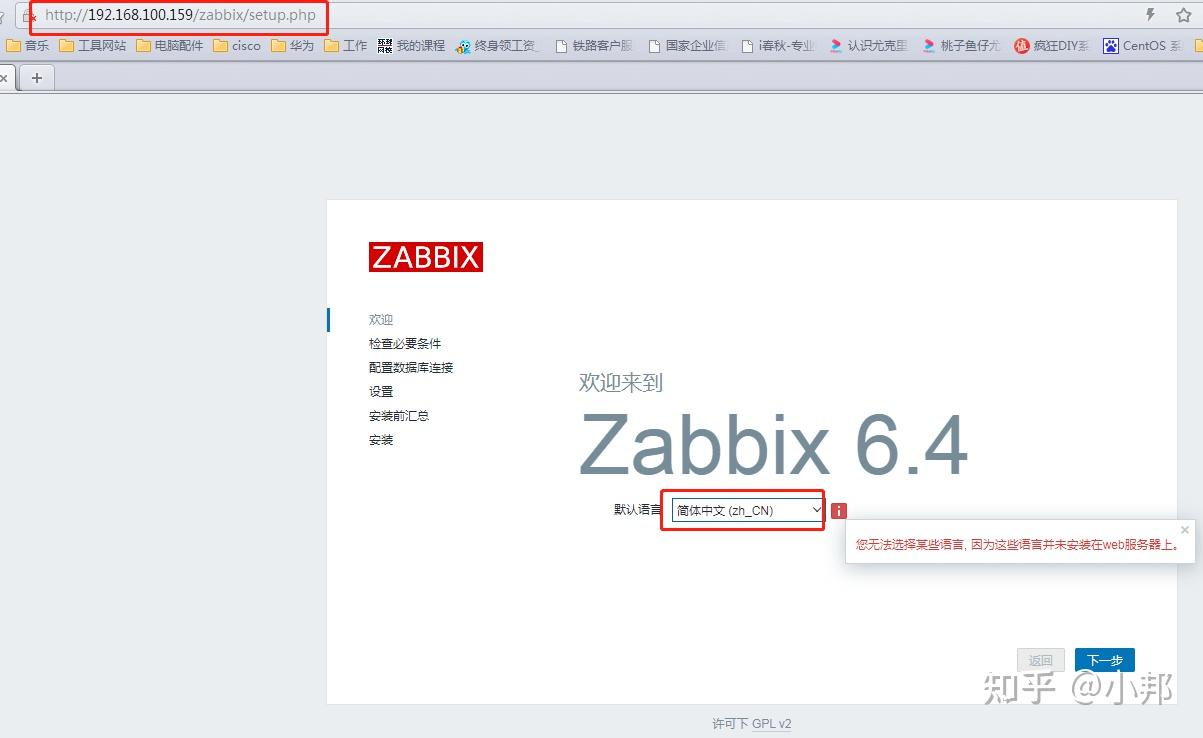Click the language warning message text
This screenshot has width=1203, height=738.
[1018, 545]
